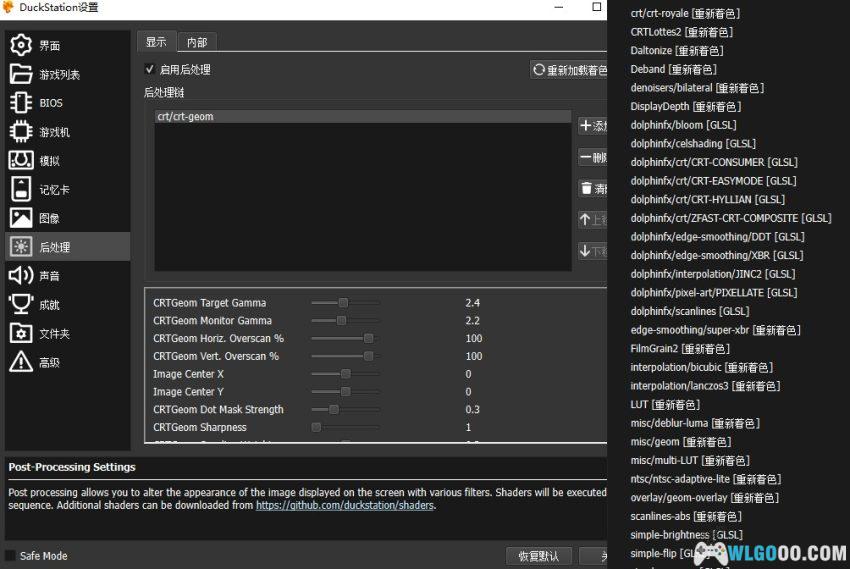Screen dimensions: 850x569
Task: Switch to the 内部 tab
Action: point(197,42)
